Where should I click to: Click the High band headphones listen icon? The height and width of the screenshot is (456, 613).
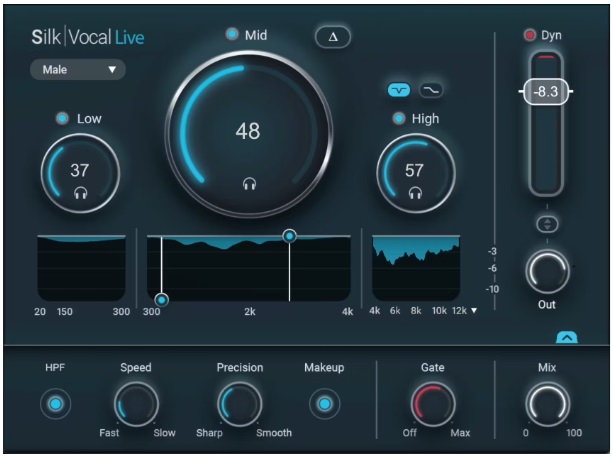pyautogui.click(x=415, y=193)
